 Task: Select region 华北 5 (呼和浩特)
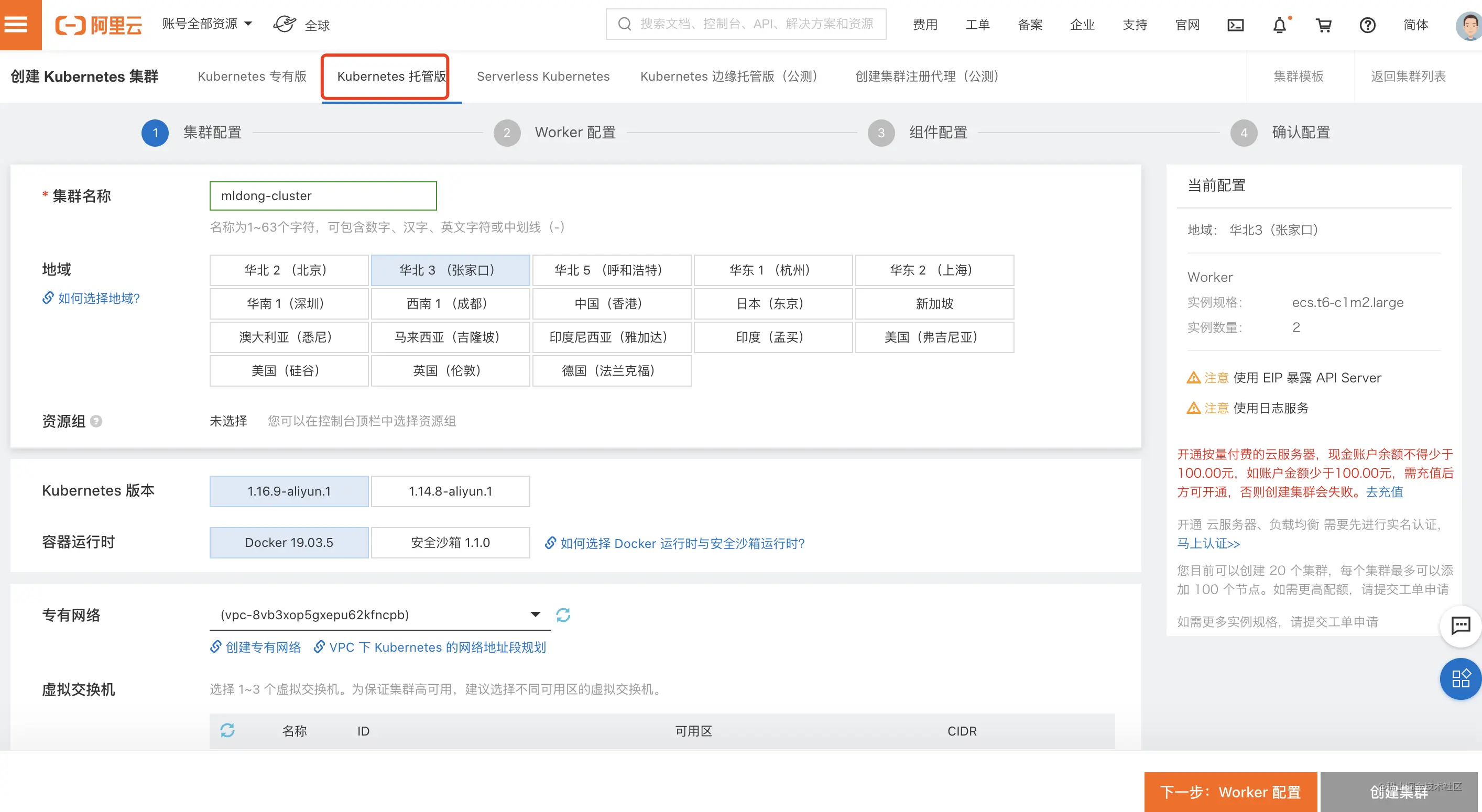pyautogui.click(x=612, y=270)
